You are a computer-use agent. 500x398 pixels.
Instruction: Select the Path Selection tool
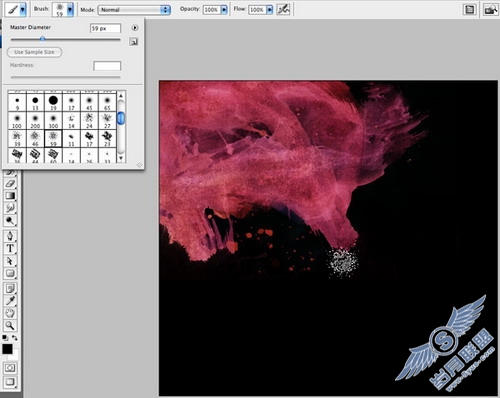10,261
